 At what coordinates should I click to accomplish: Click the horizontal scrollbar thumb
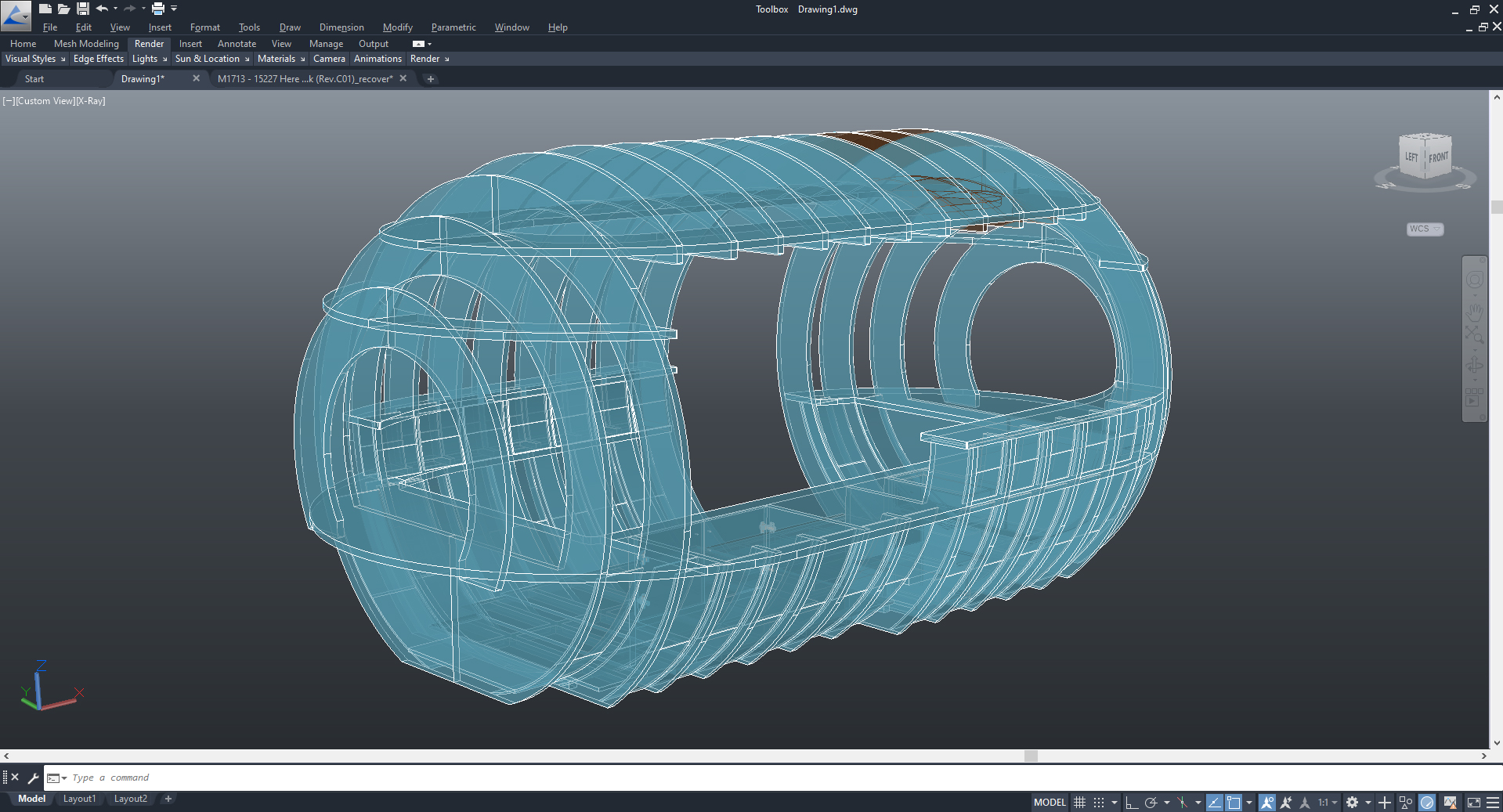click(x=1031, y=756)
